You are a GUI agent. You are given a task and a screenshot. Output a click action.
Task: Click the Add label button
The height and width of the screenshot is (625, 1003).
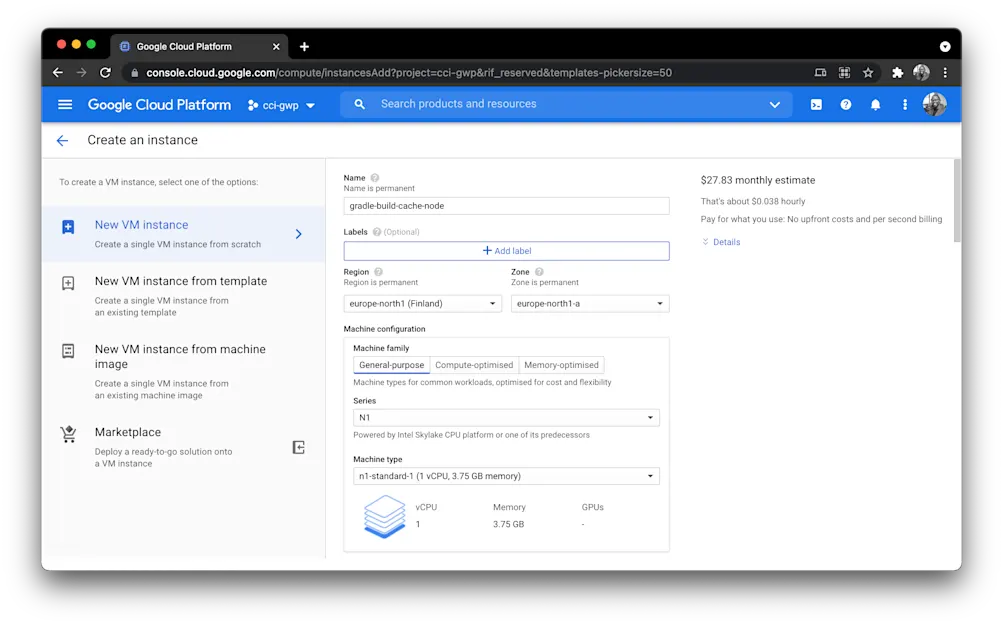506,250
